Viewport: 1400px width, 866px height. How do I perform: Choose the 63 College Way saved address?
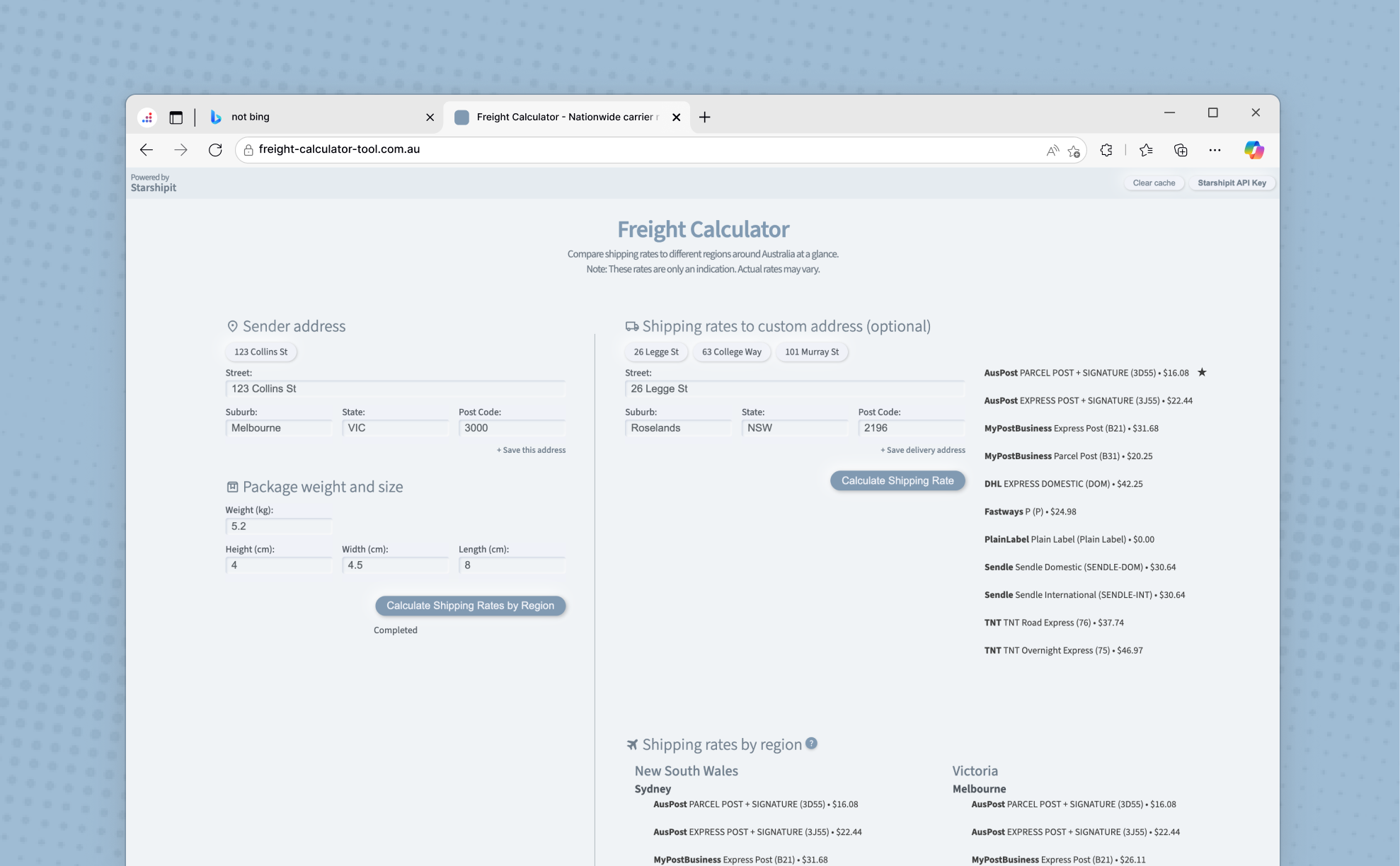pos(732,352)
